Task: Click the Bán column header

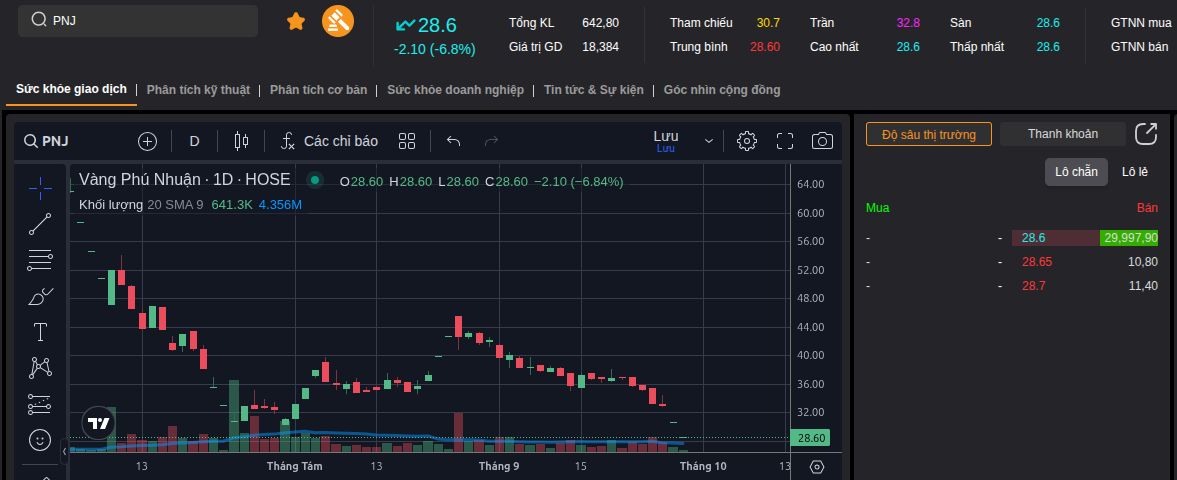Action: tap(1147, 208)
